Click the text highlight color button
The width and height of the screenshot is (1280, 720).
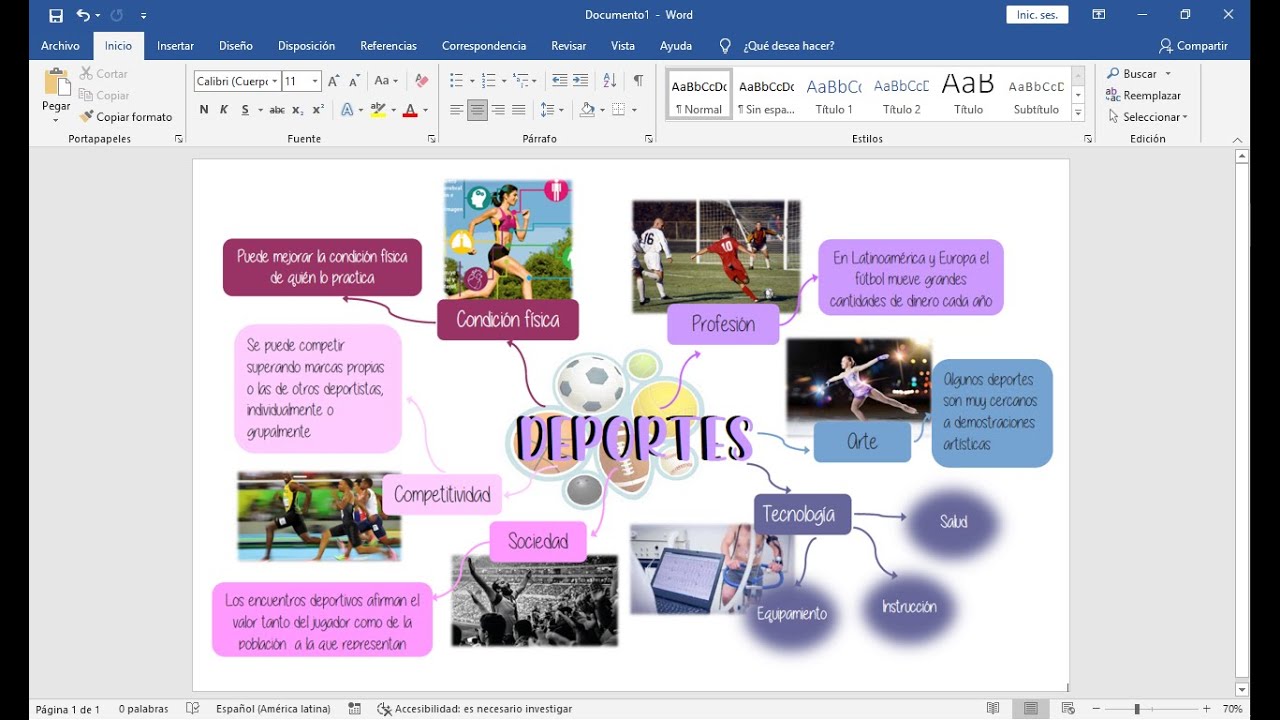(378, 110)
